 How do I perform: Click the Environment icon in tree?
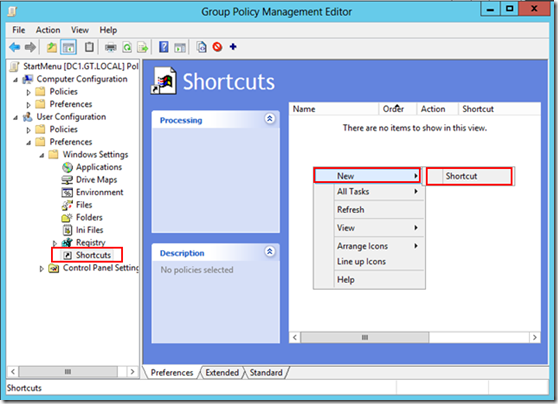[x=67, y=192]
